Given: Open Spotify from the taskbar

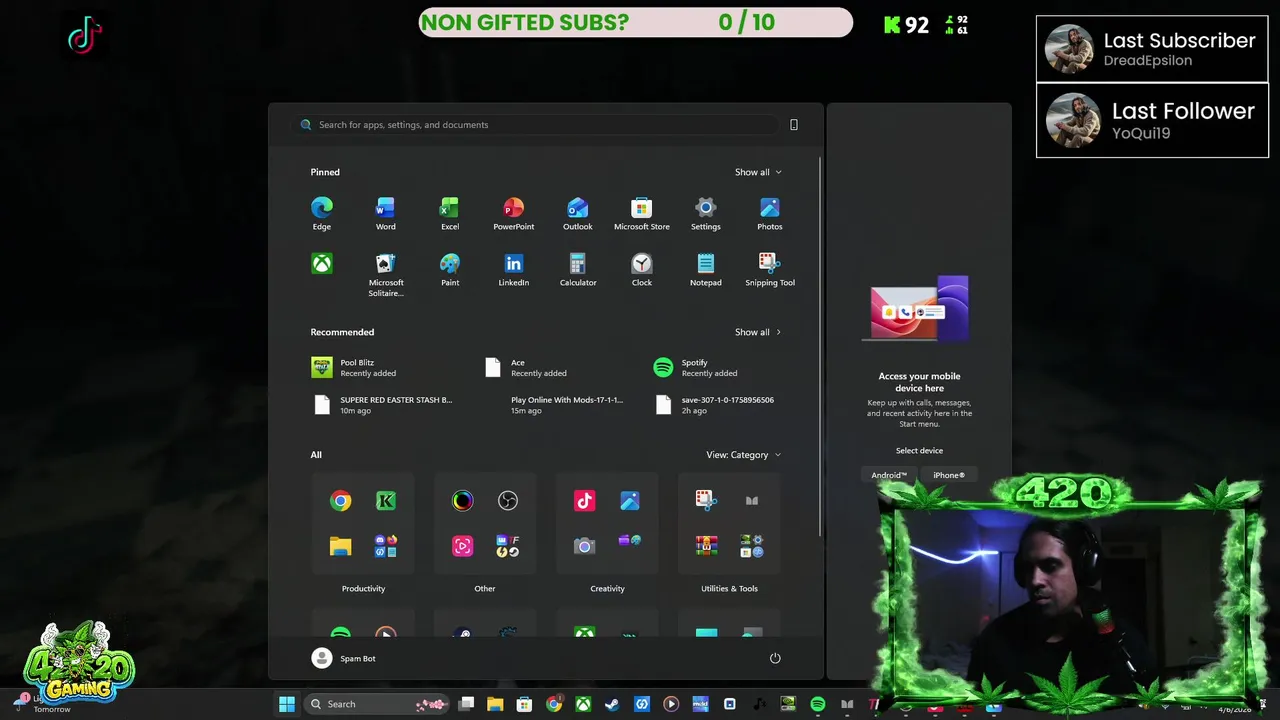Looking at the screenshot, I should [x=817, y=704].
